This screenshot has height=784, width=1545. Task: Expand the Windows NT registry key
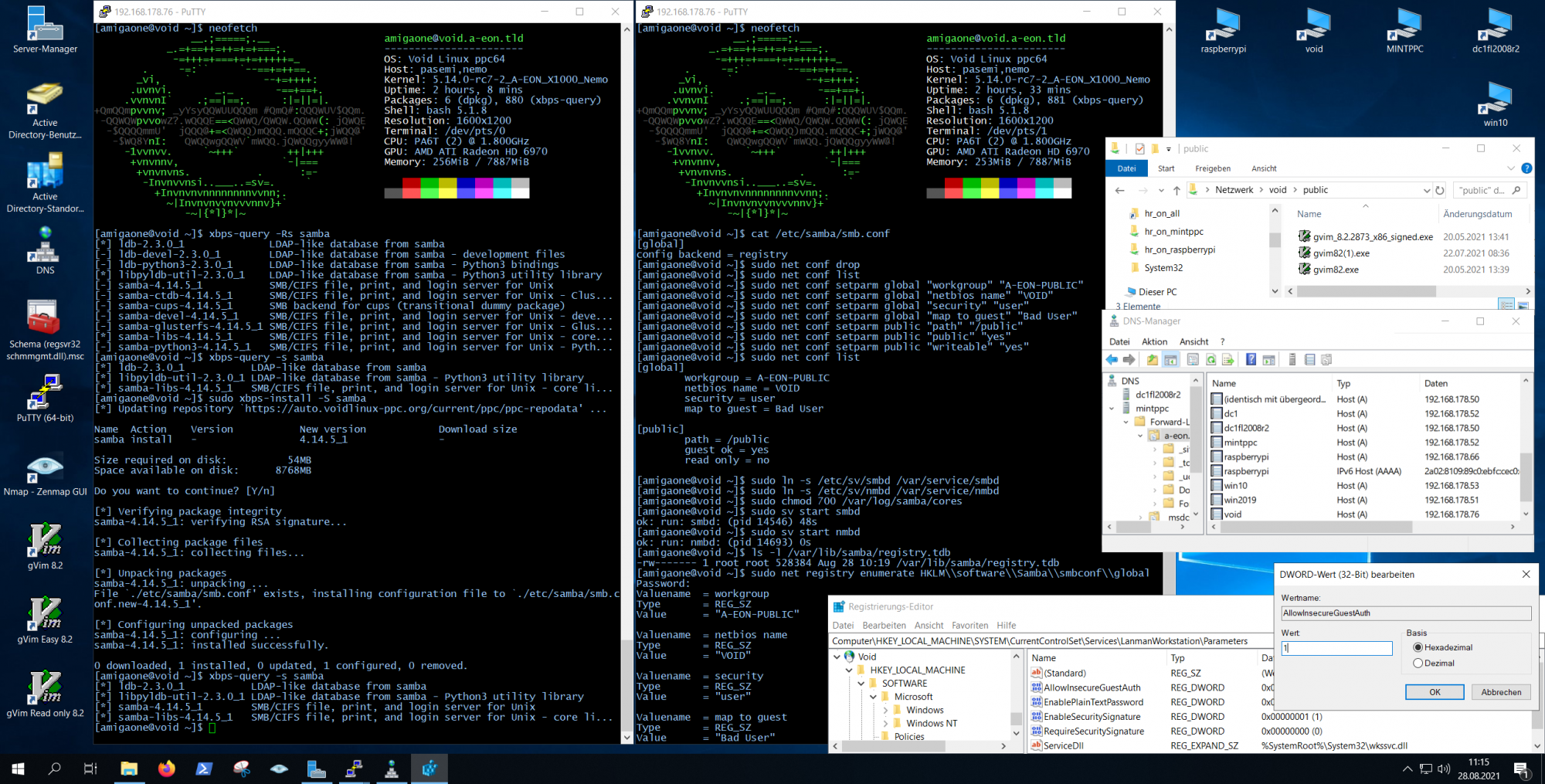click(x=885, y=724)
